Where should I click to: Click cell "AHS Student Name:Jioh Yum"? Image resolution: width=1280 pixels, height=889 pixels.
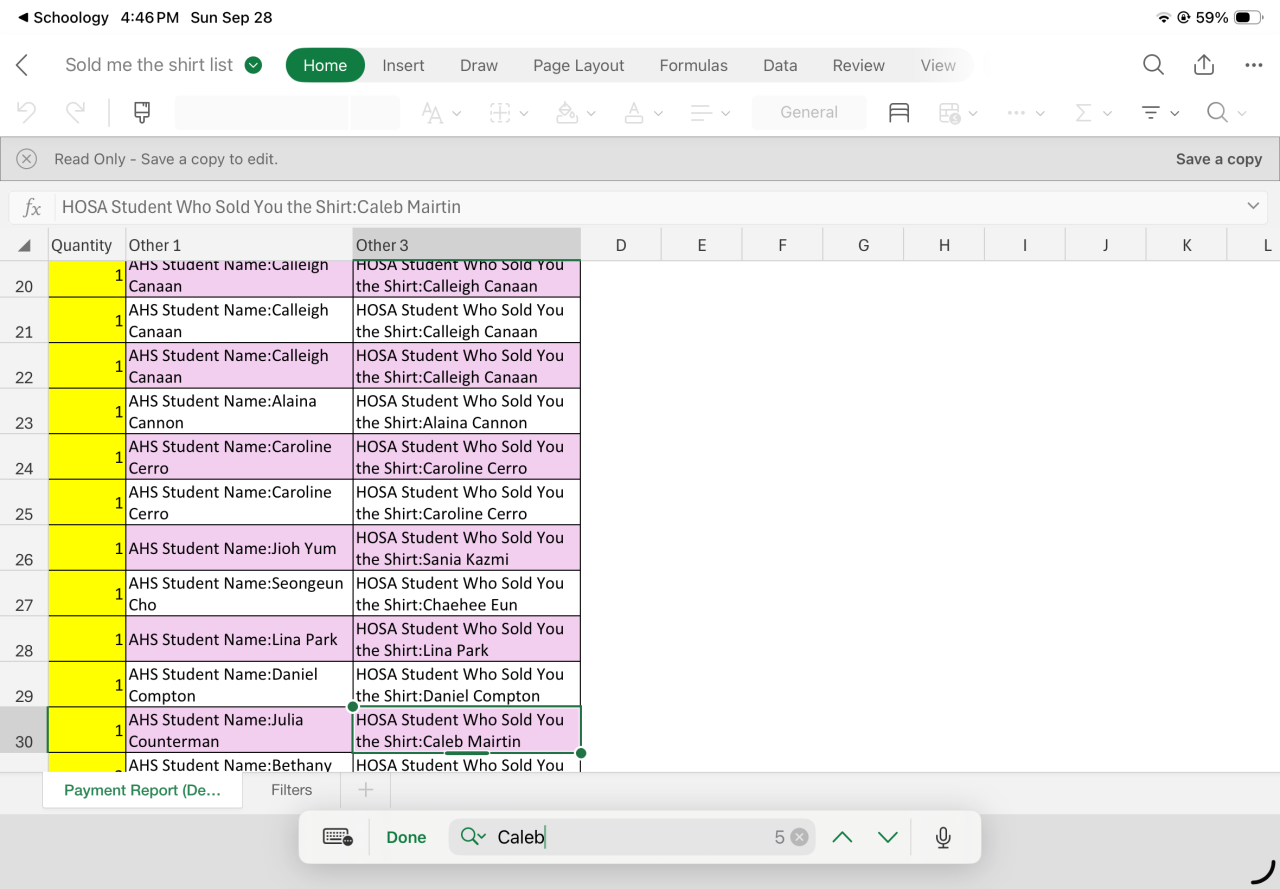click(240, 548)
